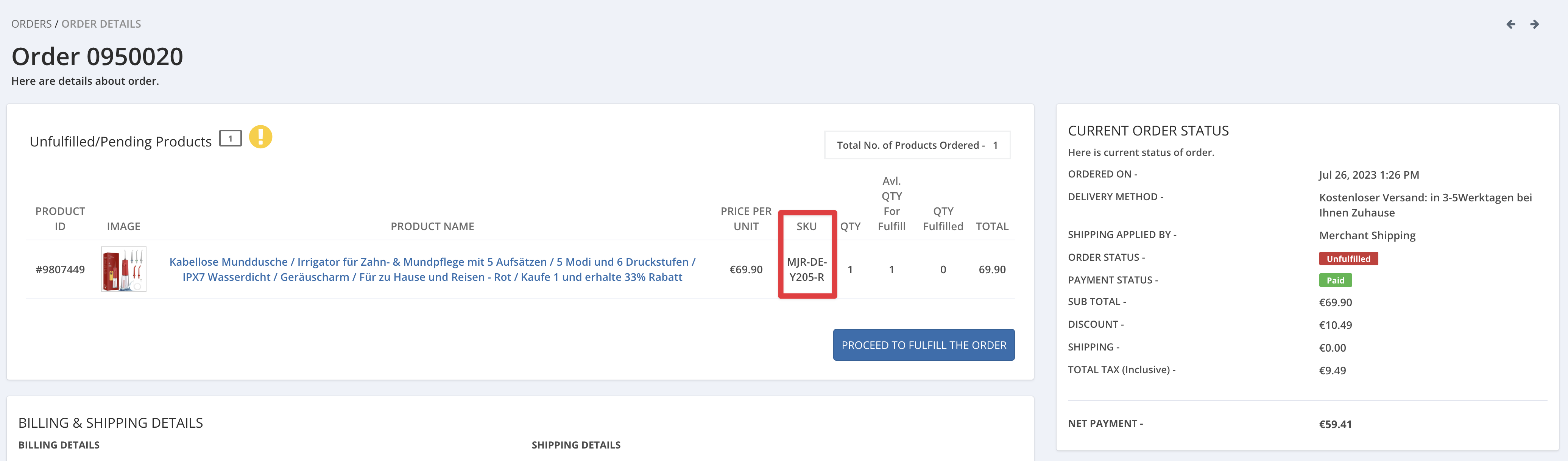Click the SKU column header
Viewport: 1568px width, 461px height.
tap(806, 226)
